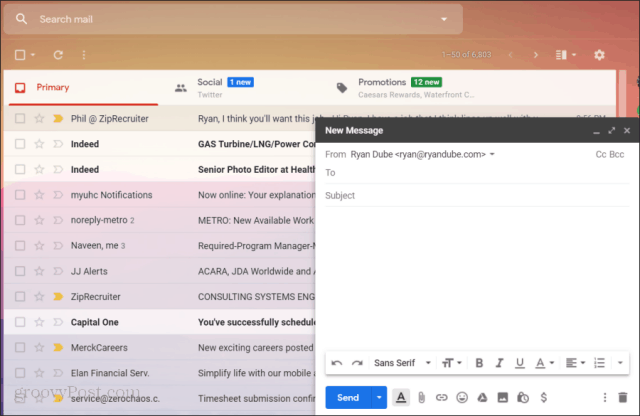
Task: Toggle confidential mode lock-clock icon
Action: 523,398
